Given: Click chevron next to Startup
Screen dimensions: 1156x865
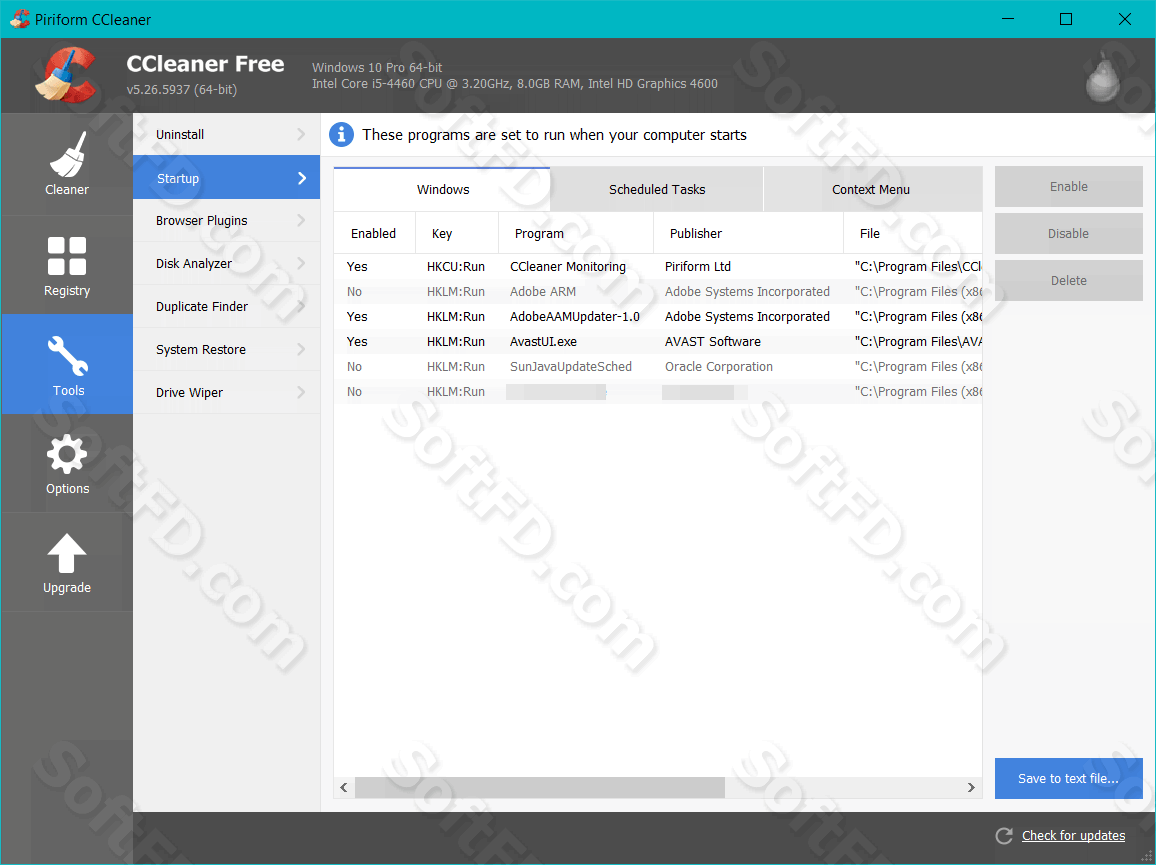Looking at the screenshot, I should click(x=302, y=178).
